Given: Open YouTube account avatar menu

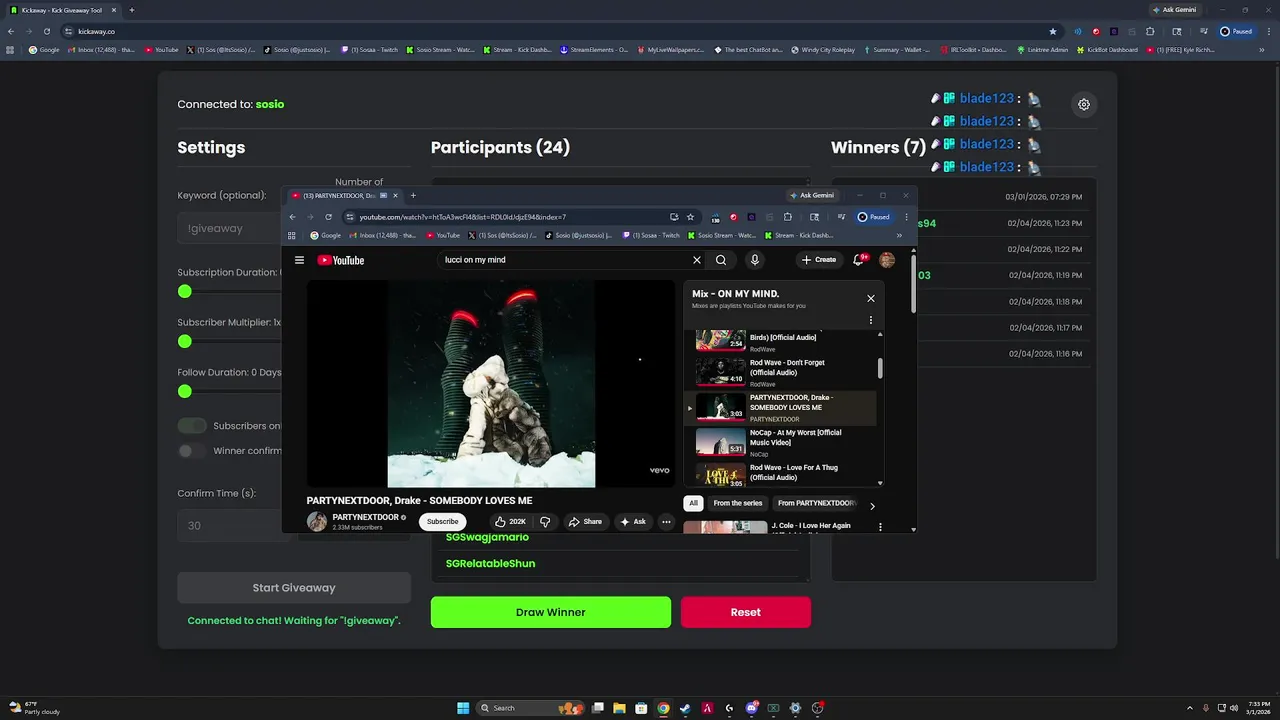Looking at the screenshot, I should click(887, 260).
